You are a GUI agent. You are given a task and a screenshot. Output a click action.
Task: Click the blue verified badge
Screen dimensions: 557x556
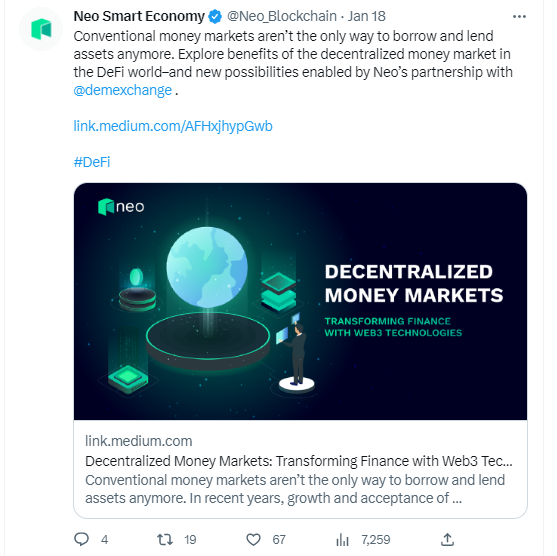point(215,17)
